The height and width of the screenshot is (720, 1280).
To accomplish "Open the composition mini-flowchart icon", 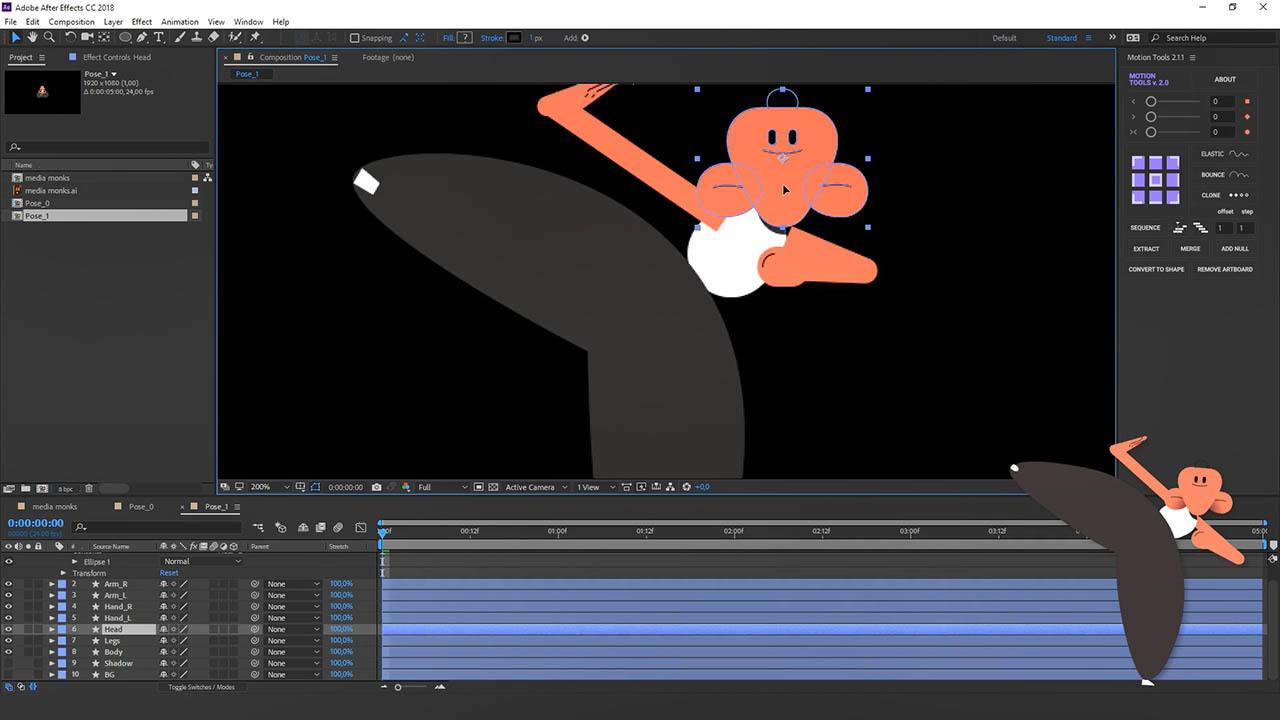I will coord(258,527).
